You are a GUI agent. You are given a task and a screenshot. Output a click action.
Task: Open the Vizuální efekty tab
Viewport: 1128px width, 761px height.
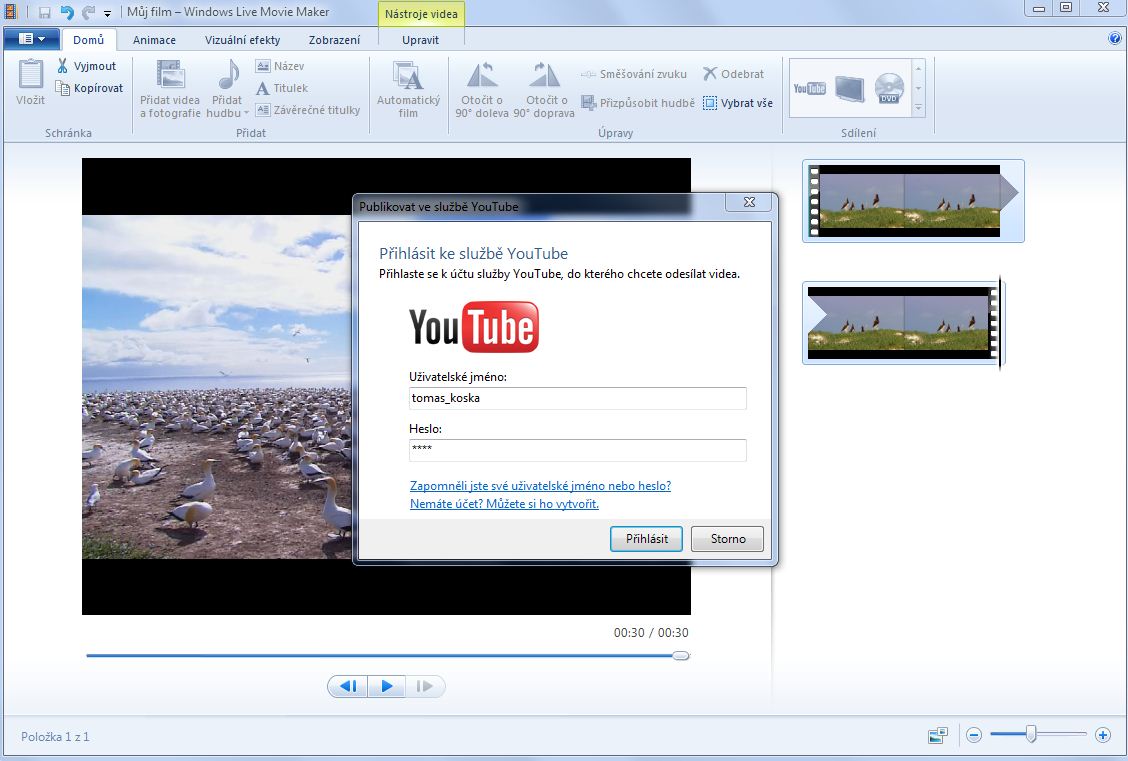(242, 40)
